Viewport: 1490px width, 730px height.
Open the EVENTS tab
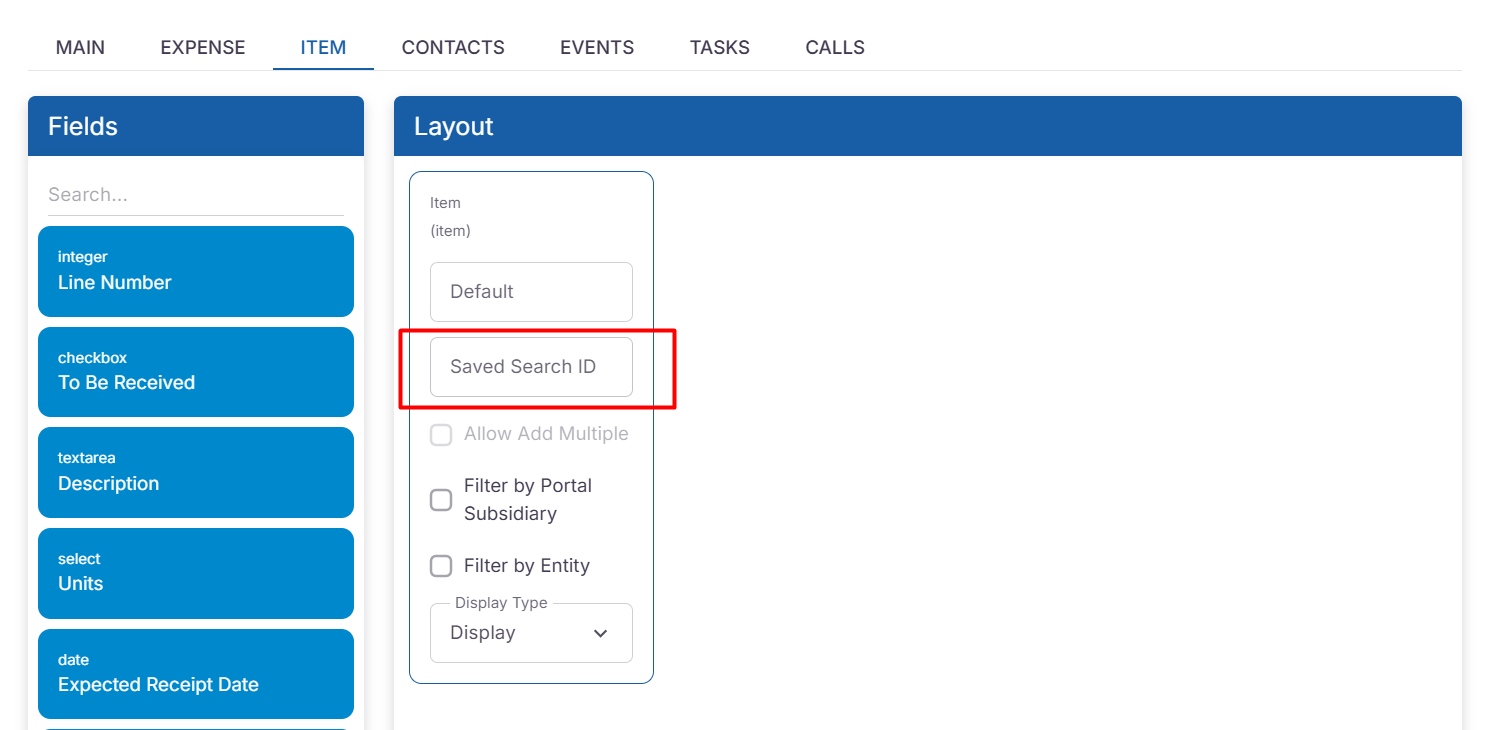pyautogui.click(x=597, y=47)
